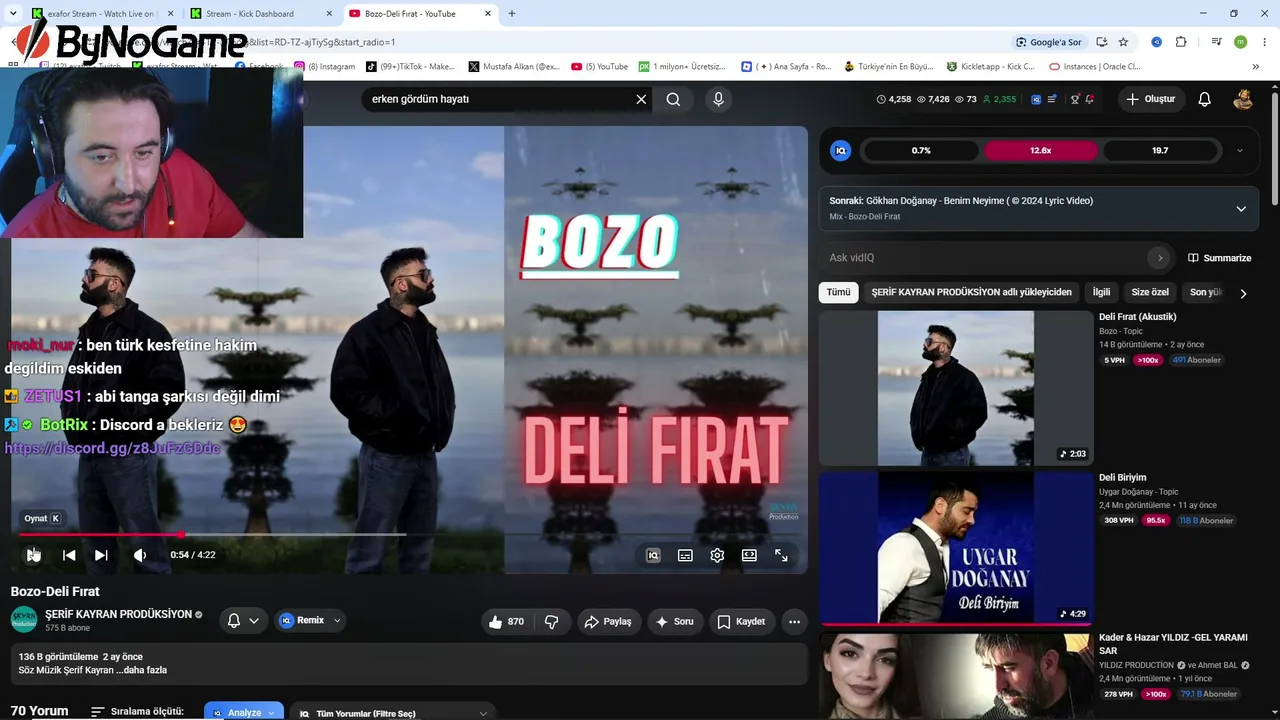Open the vidIQ Remix dropdown

point(311,621)
